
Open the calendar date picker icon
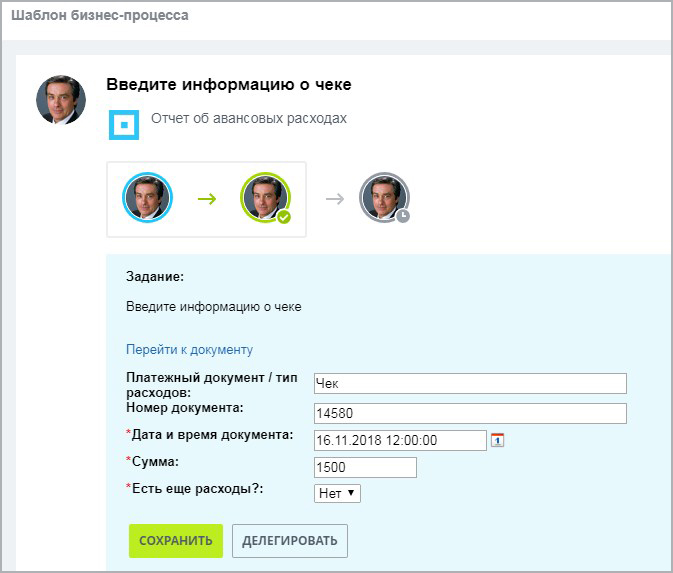(x=498, y=440)
